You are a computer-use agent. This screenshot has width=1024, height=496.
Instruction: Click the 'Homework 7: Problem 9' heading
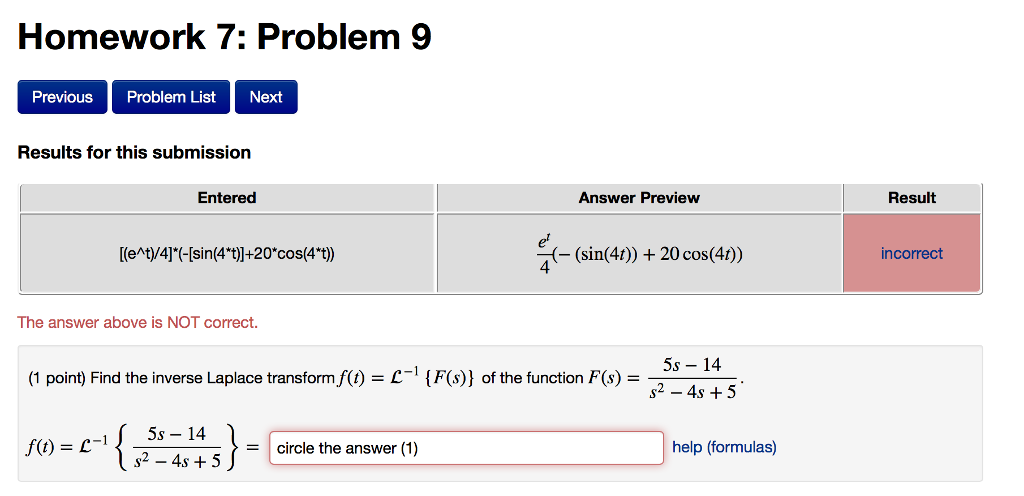click(x=225, y=38)
